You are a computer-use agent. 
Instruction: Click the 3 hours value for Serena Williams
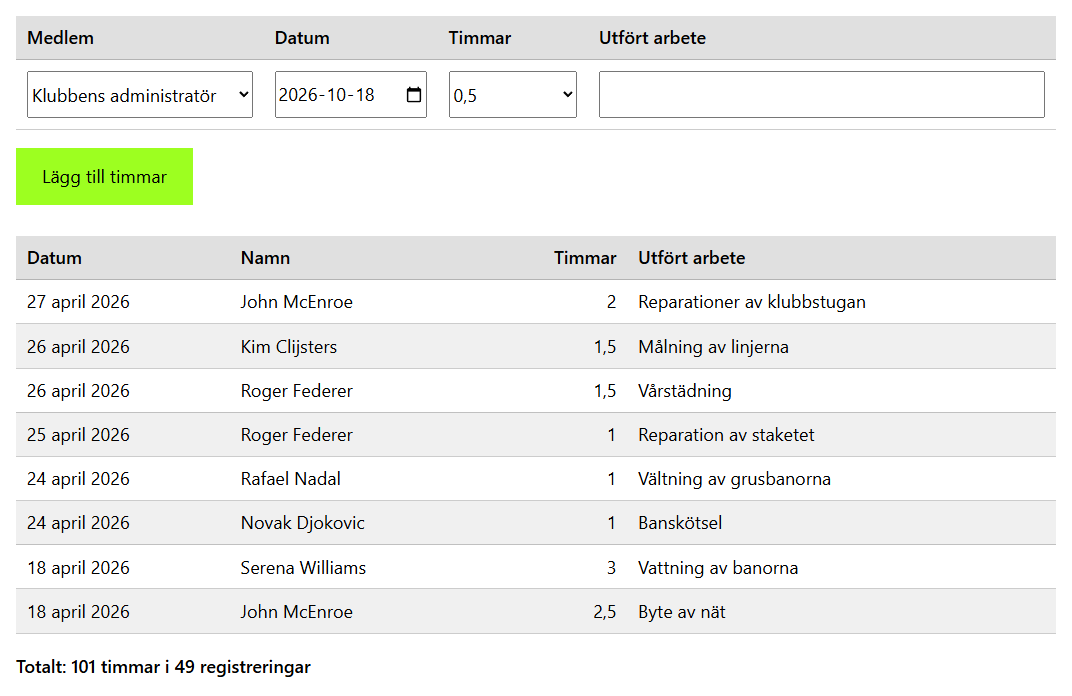tap(611, 567)
